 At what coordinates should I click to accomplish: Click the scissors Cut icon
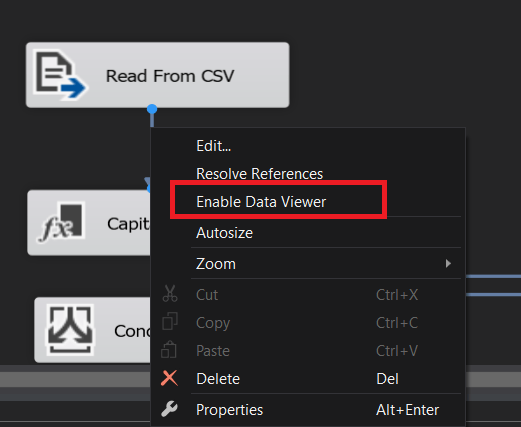(x=170, y=294)
